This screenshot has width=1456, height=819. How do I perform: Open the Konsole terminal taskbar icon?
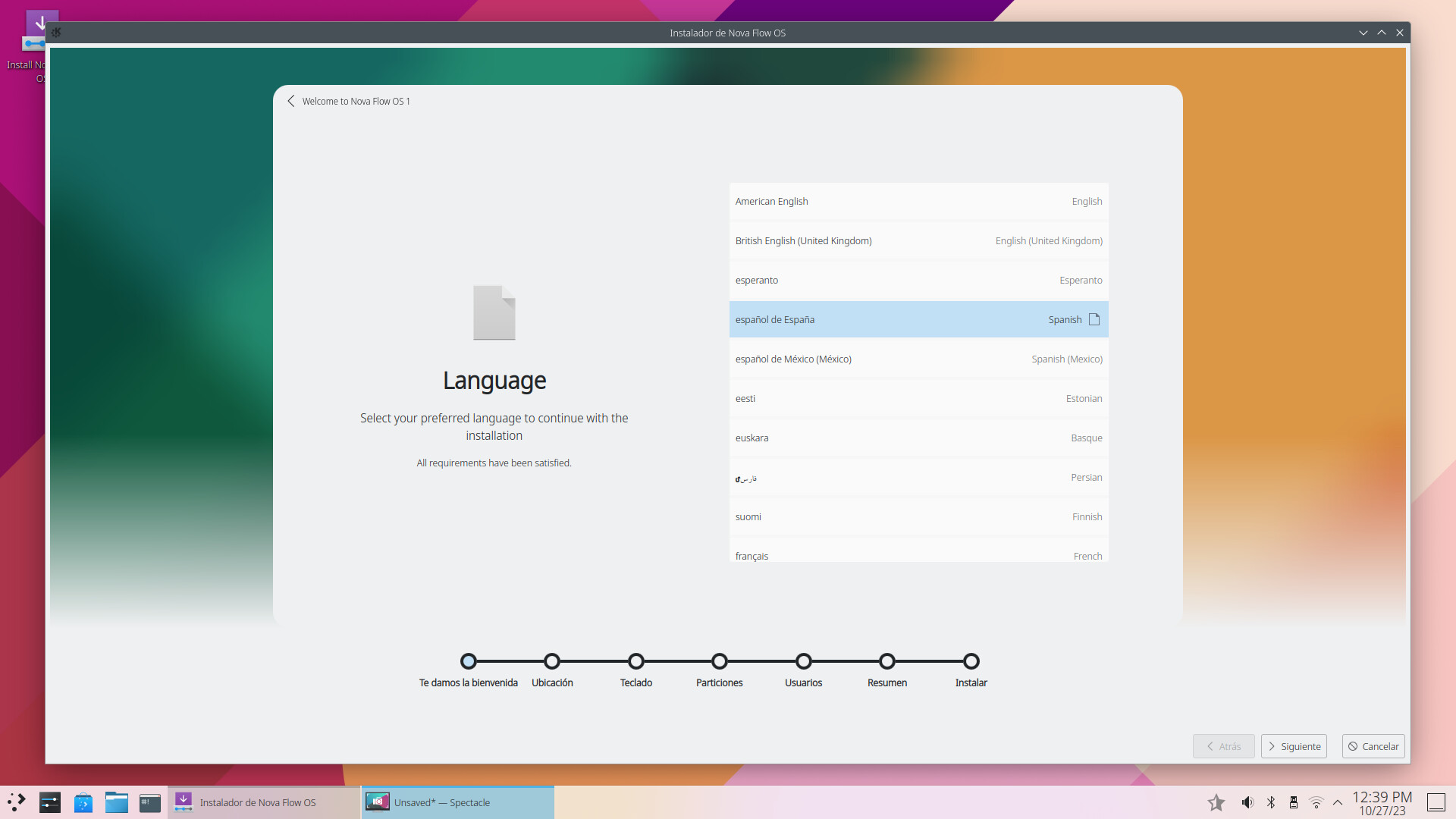click(150, 802)
